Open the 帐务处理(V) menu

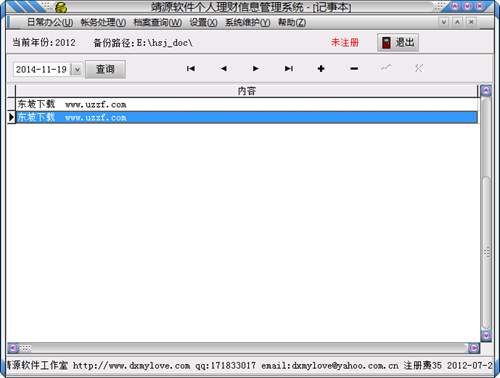pyautogui.click(x=103, y=23)
